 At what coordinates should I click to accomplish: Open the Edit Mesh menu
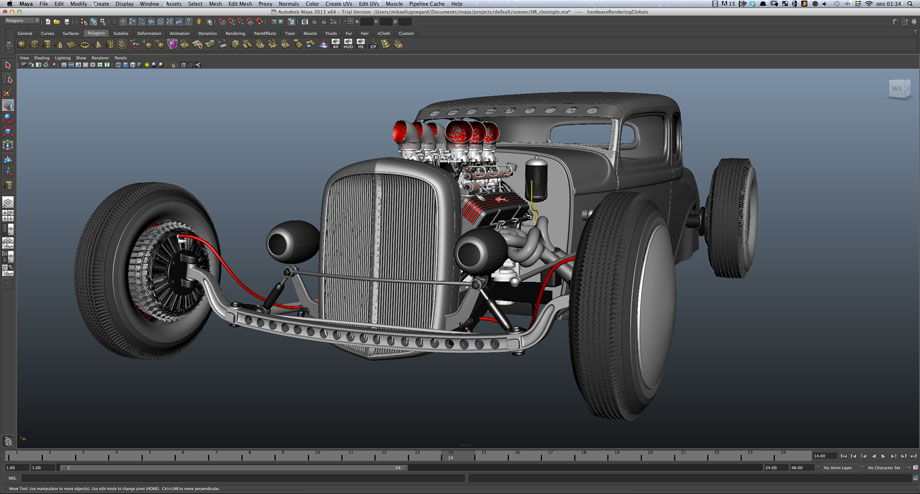240,4
